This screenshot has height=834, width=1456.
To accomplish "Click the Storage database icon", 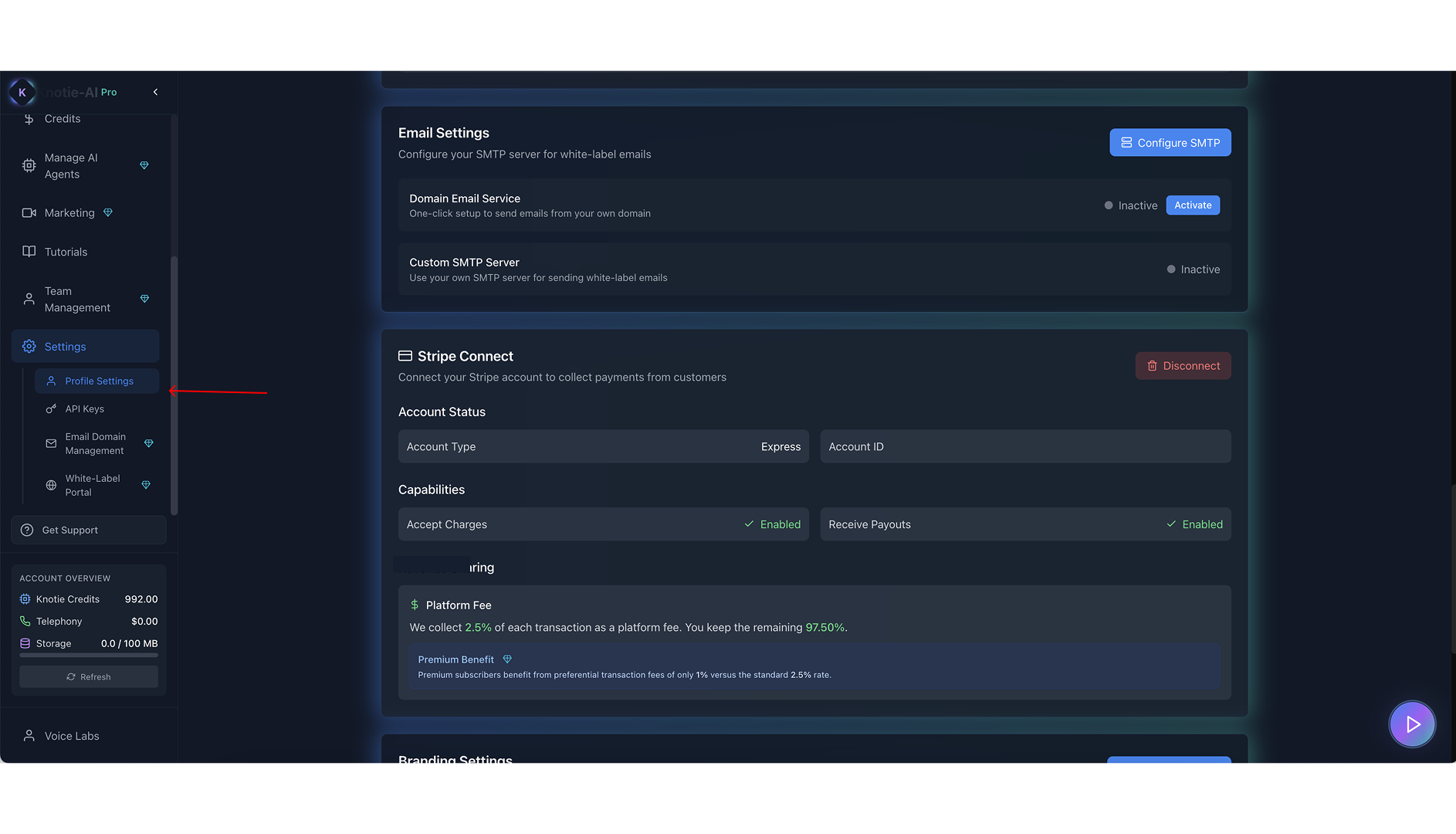I will tap(25, 643).
